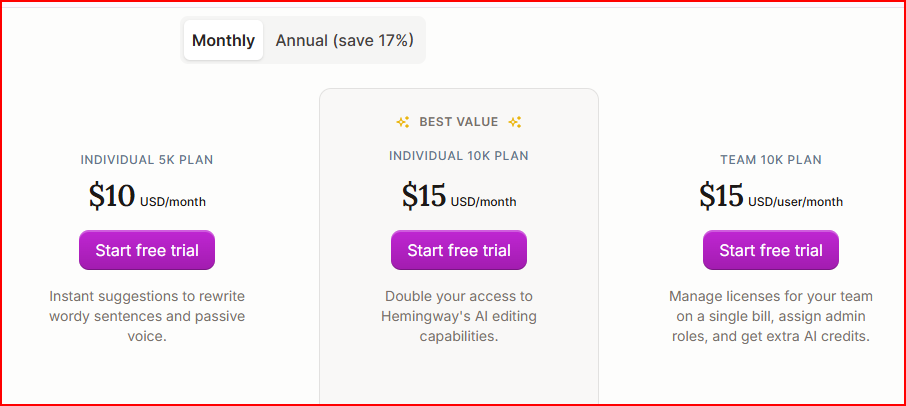Viewport: 906px width, 406px height.
Task: Click the $15 price in Team 10K plan
Action: 721,196
